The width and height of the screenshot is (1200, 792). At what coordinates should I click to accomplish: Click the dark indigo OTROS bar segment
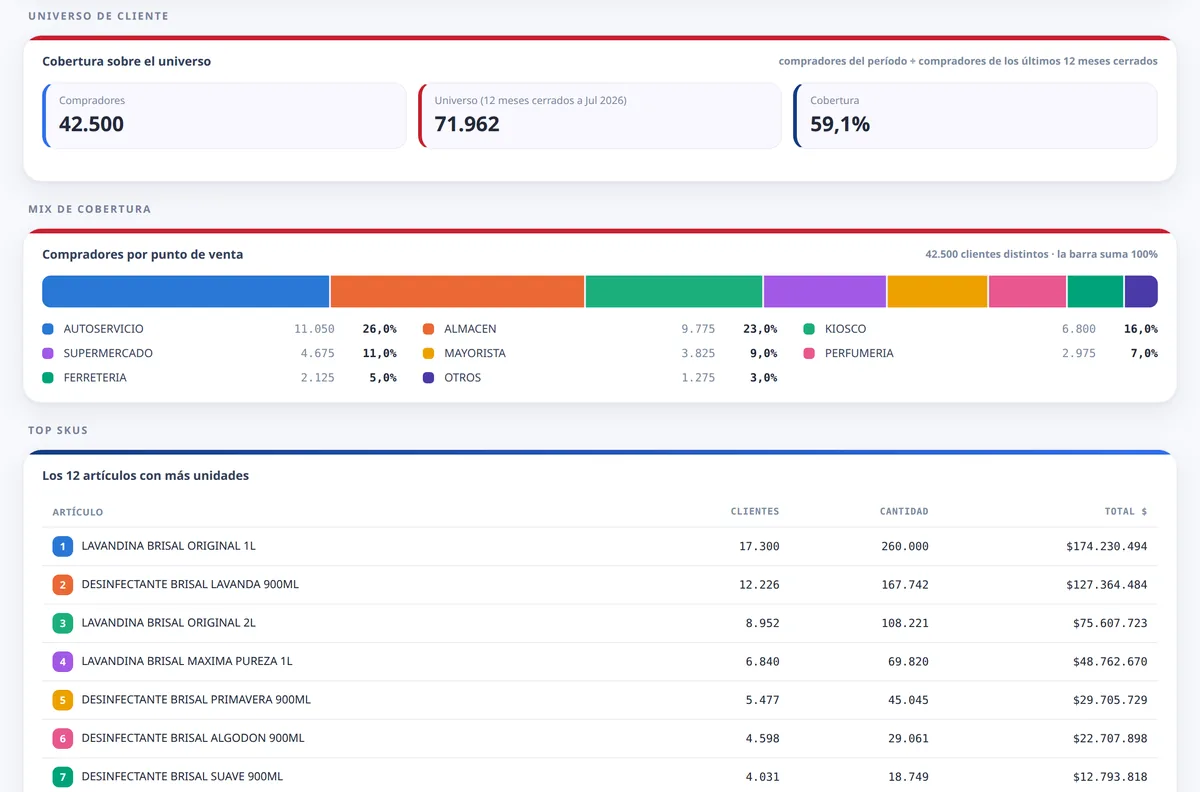[x=1141, y=291]
